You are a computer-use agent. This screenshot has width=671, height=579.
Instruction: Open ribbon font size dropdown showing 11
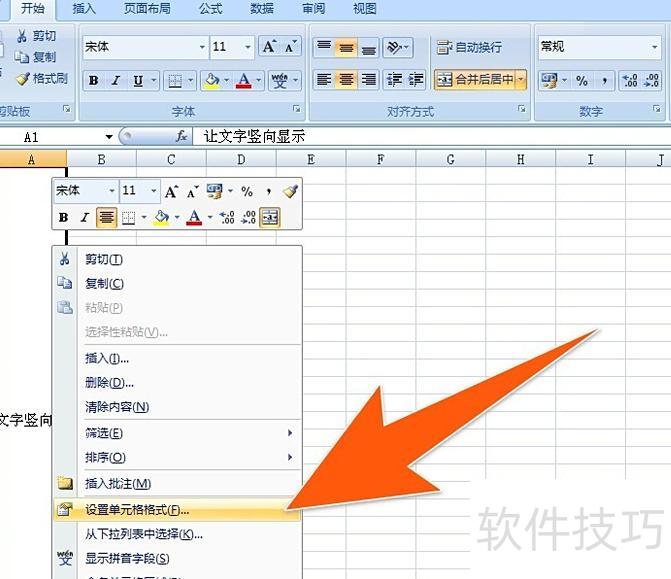click(x=248, y=46)
